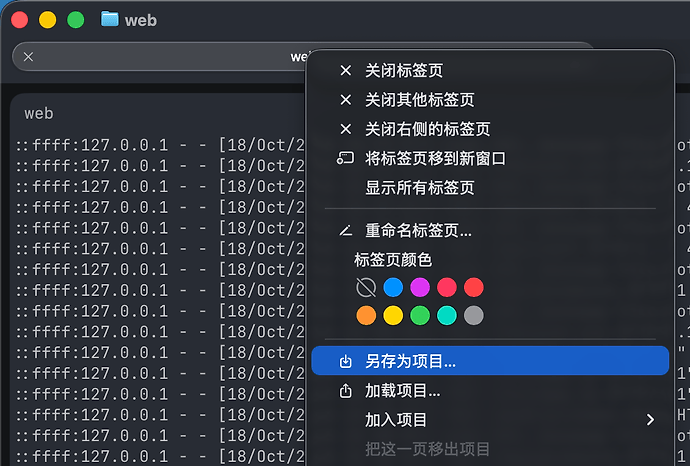
Task: Click the X icon beside 关闭标签页
Action: tap(346, 70)
